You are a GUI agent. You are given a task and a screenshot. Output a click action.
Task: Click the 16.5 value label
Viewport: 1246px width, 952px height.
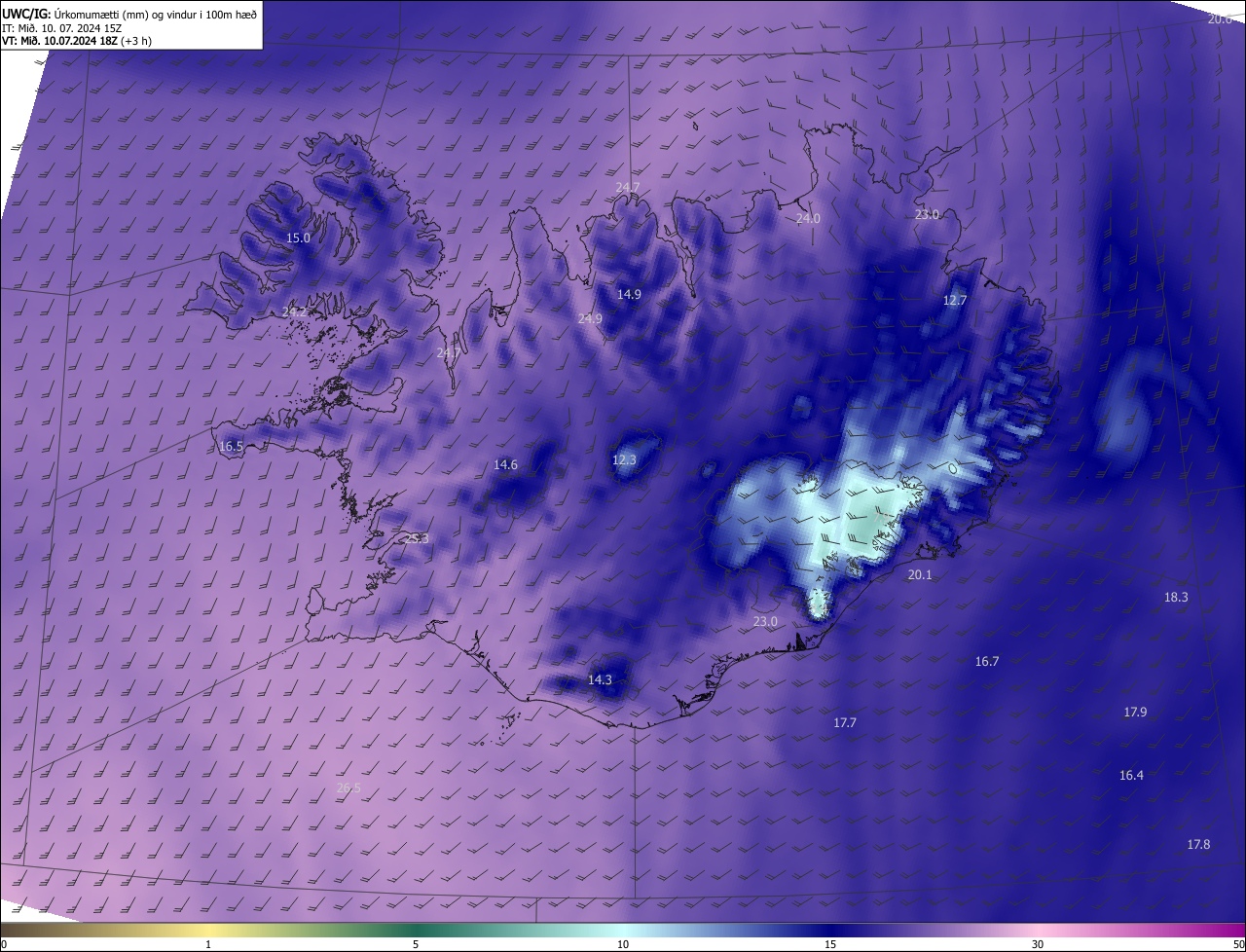coord(231,447)
